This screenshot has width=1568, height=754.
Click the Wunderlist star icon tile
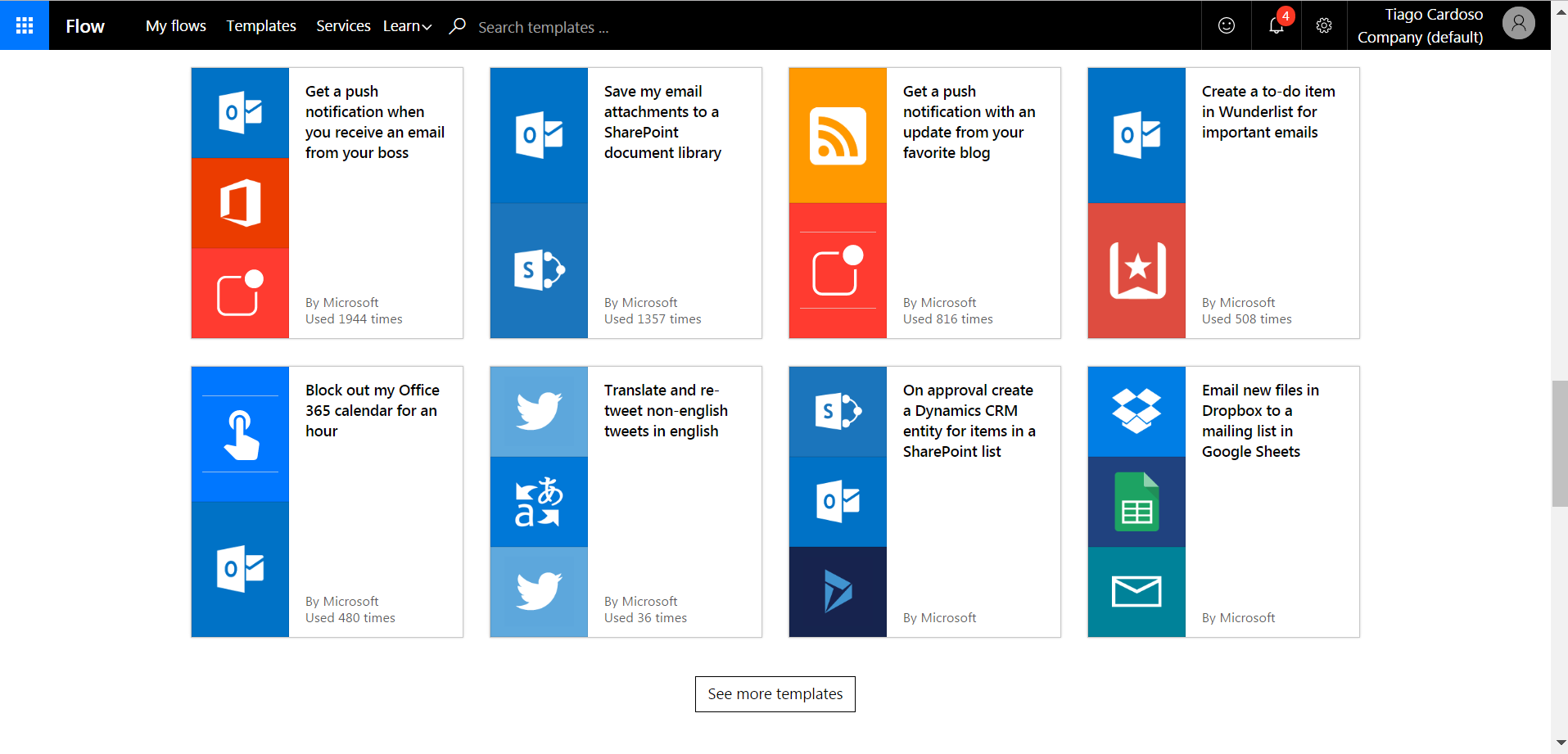(1136, 270)
